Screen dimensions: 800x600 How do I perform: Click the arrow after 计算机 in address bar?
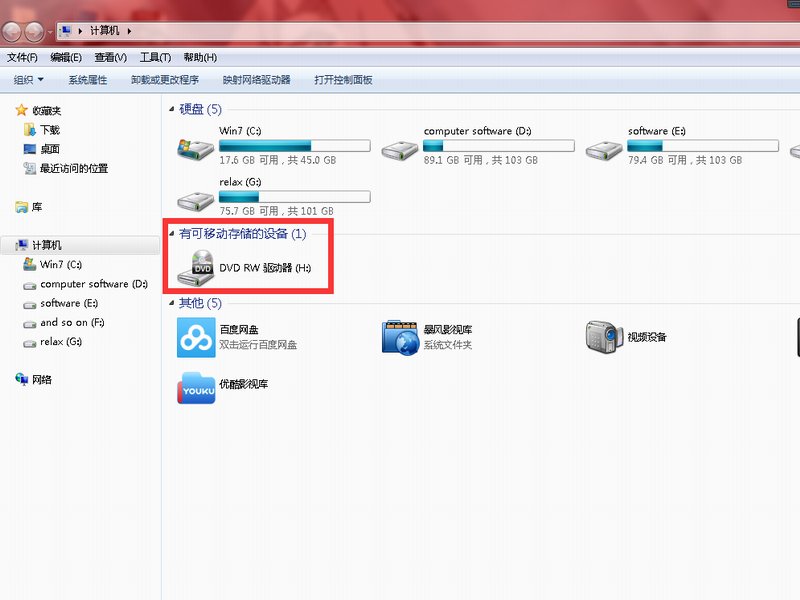tap(129, 31)
